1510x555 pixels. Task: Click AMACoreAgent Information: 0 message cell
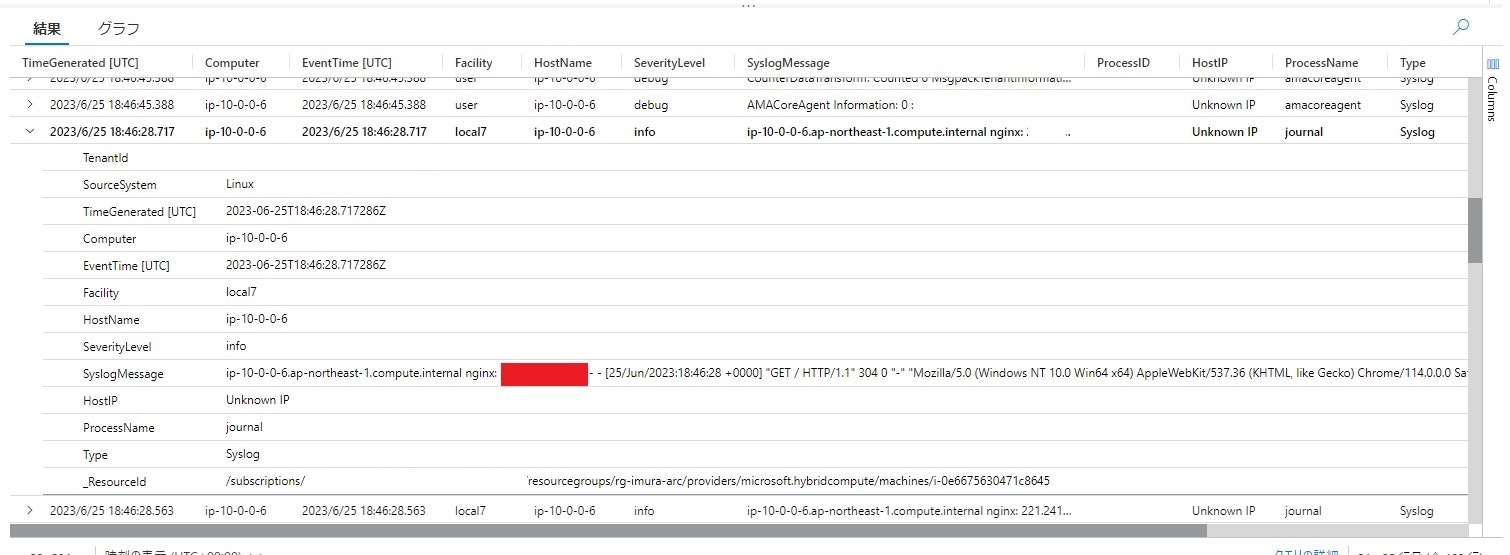coord(830,104)
